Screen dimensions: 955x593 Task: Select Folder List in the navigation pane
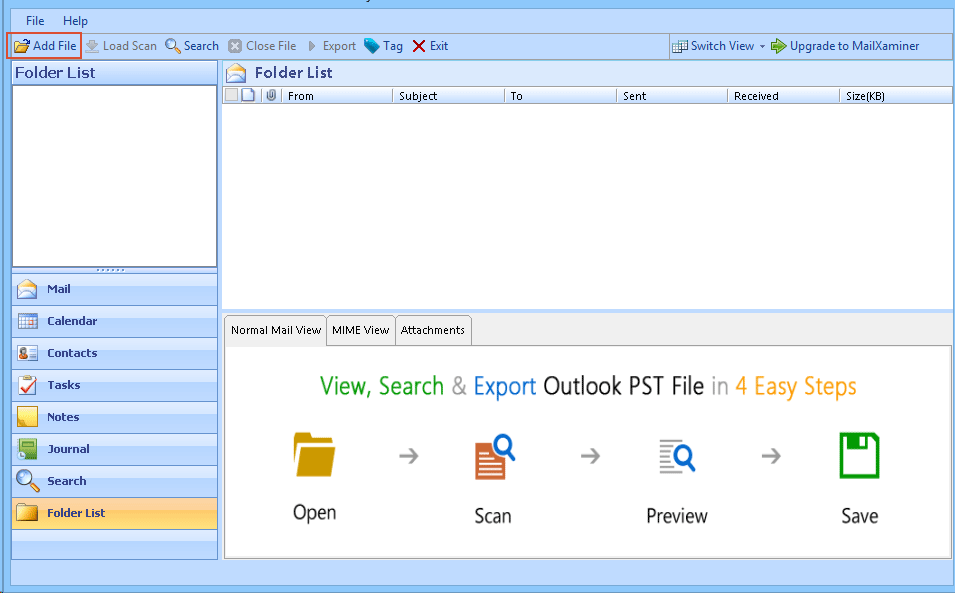pyautogui.click(x=115, y=513)
